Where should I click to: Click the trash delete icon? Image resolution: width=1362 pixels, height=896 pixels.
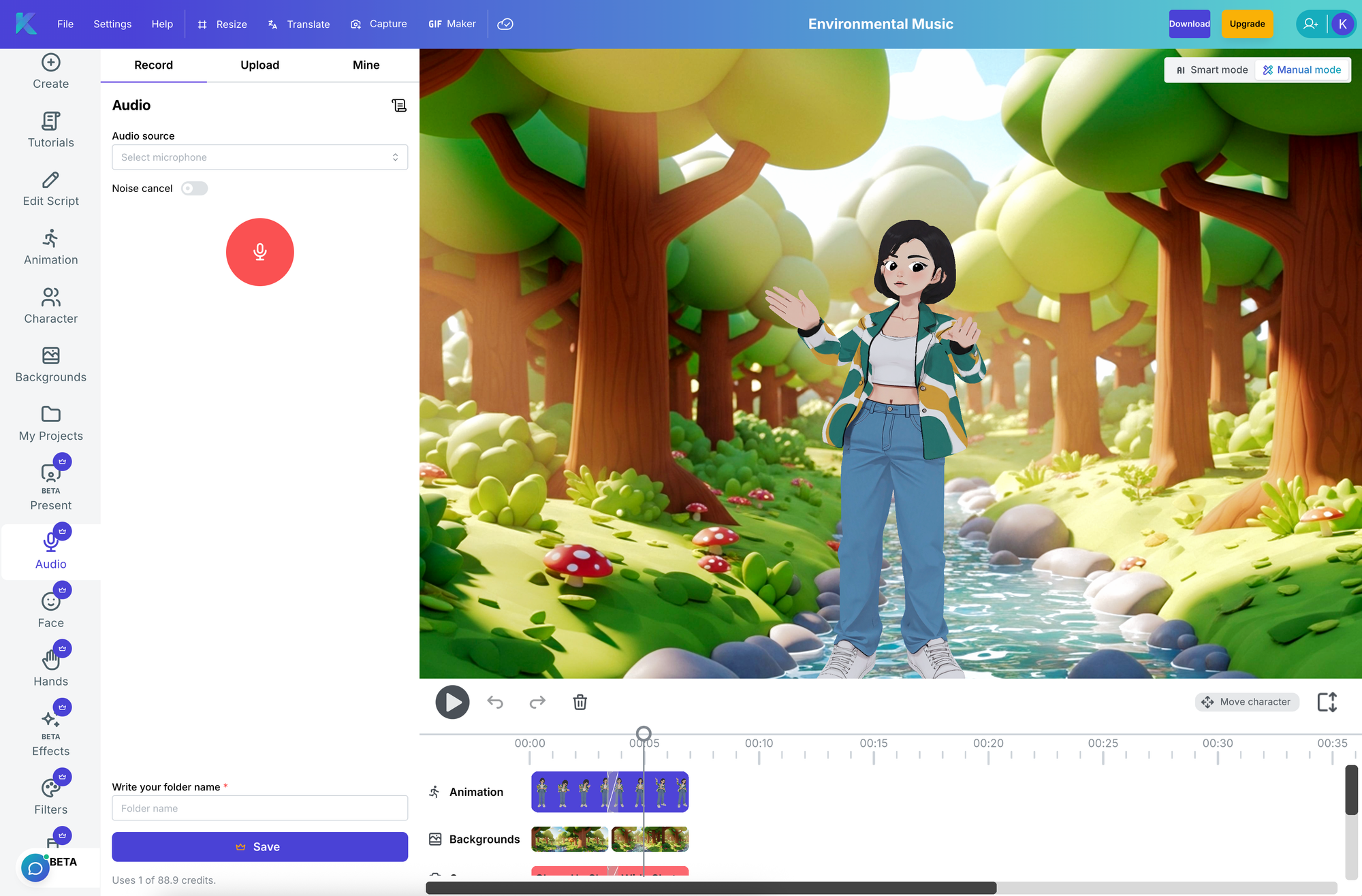coord(580,702)
